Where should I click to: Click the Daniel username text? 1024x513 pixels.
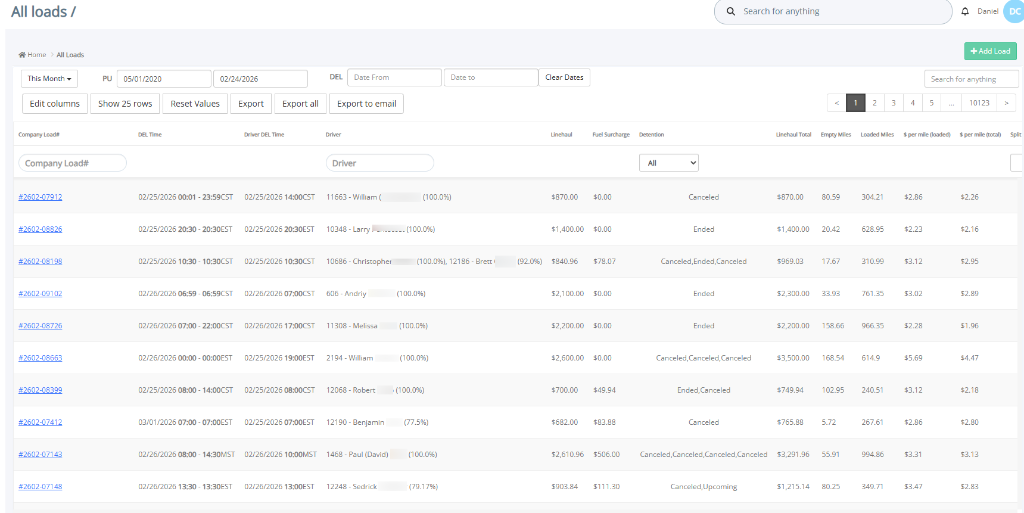point(987,12)
